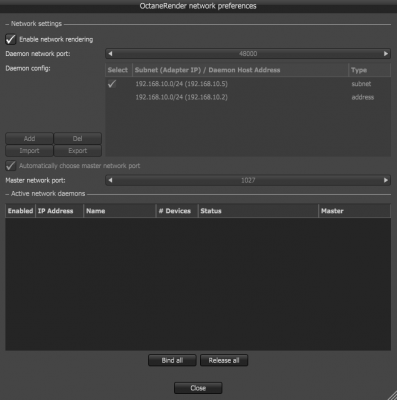Sort by # Devices column header

point(177,211)
